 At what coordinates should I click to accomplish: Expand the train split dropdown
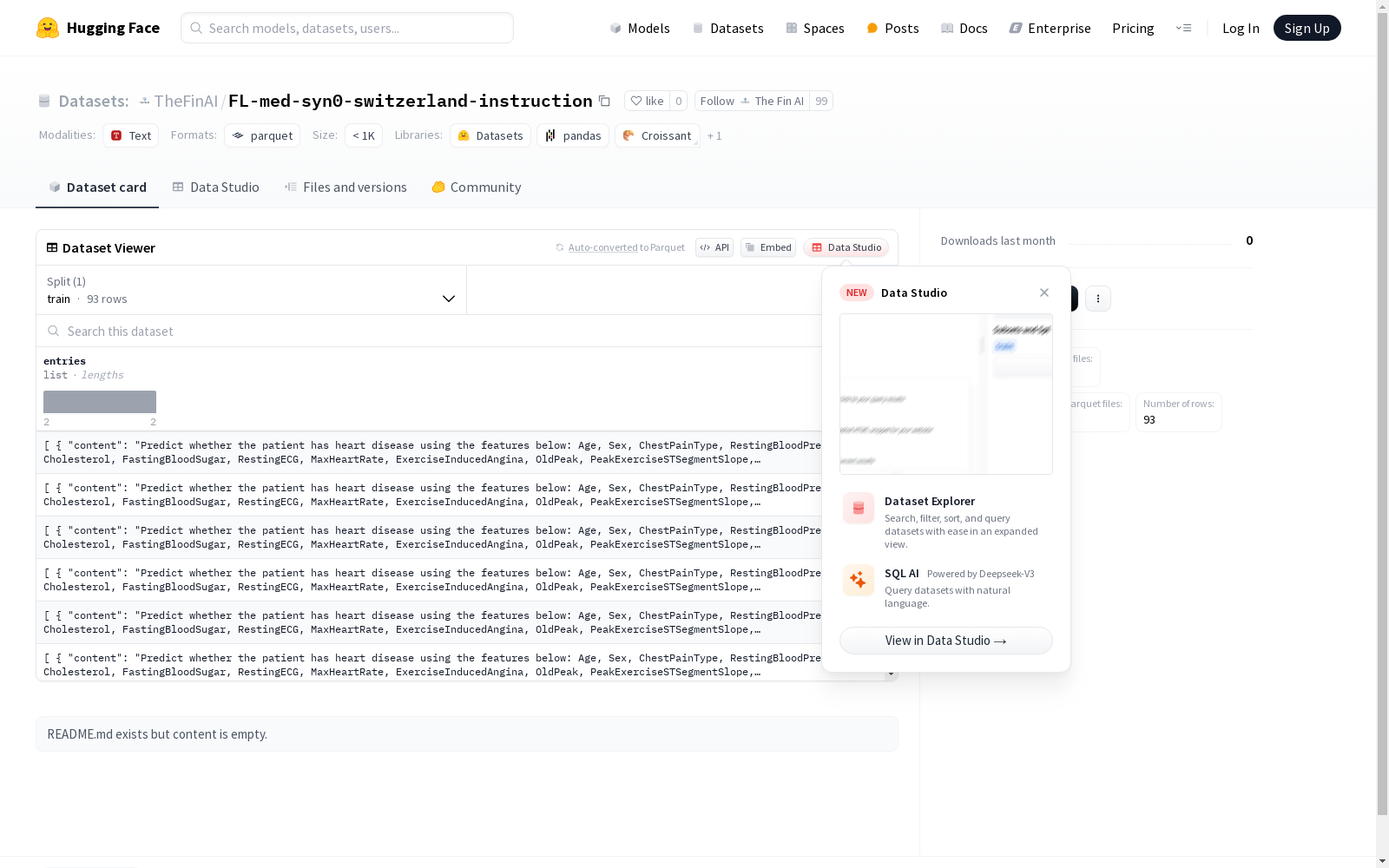(251, 290)
